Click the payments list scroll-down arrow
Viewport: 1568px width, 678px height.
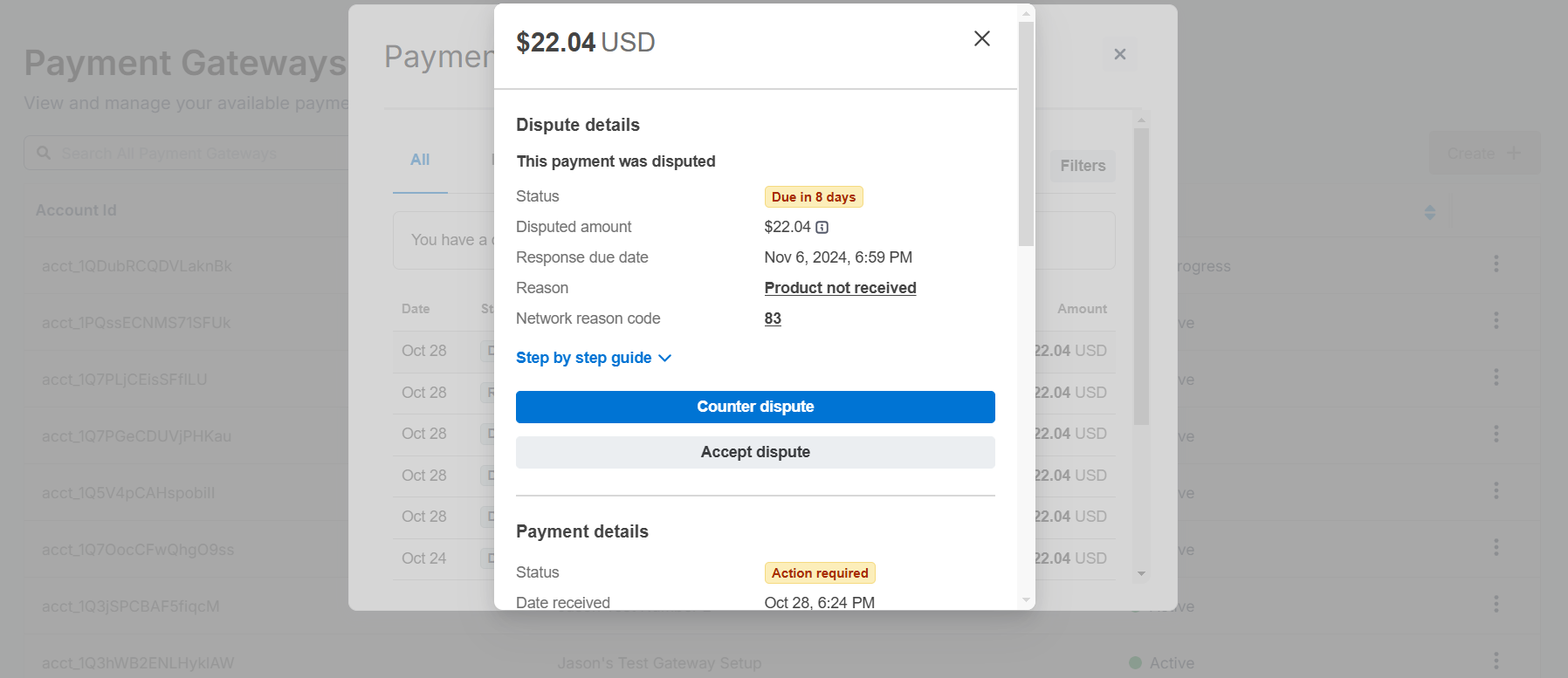[1141, 573]
